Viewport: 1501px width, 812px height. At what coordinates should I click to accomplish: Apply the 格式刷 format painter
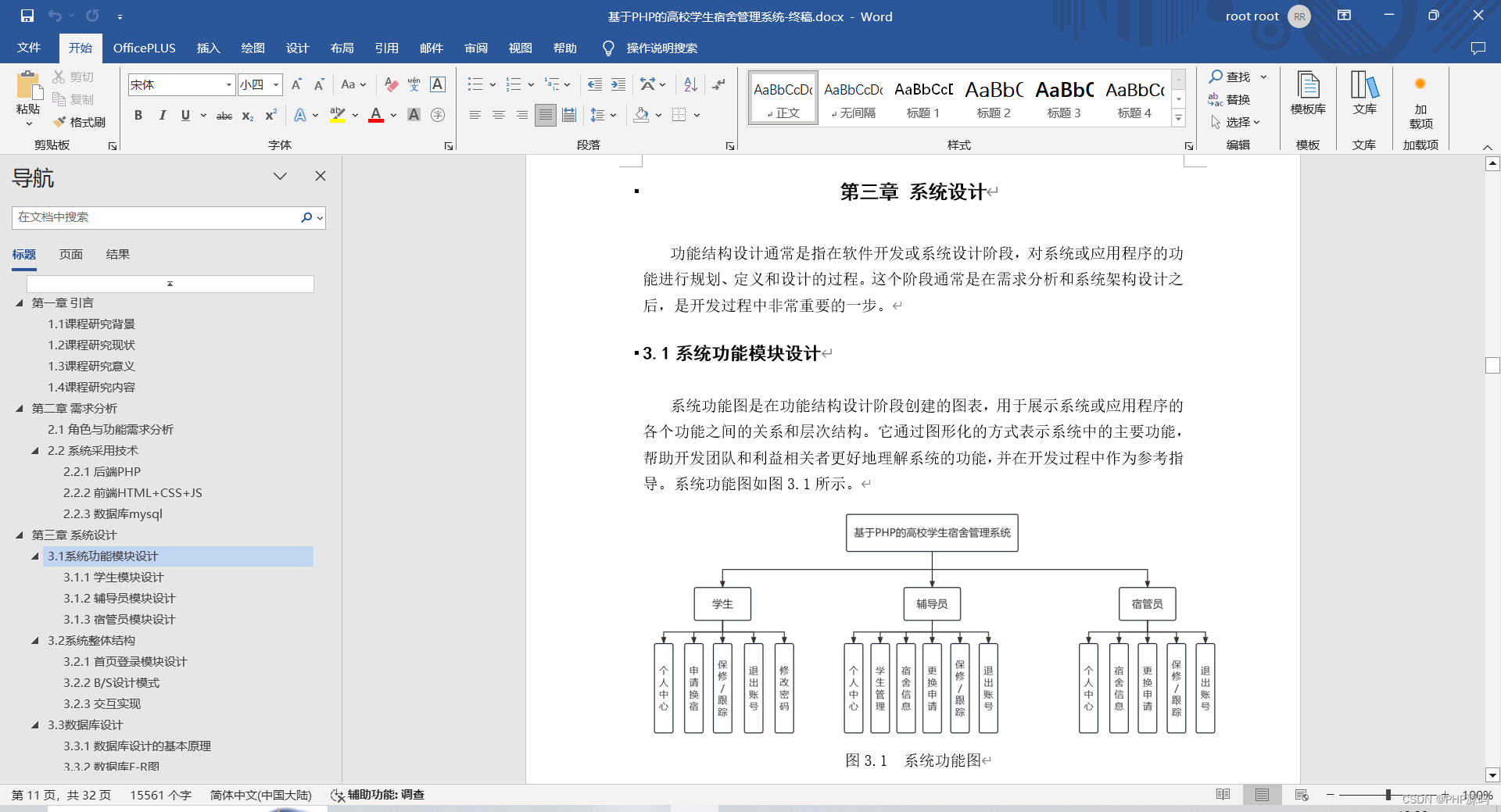(x=79, y=122)
